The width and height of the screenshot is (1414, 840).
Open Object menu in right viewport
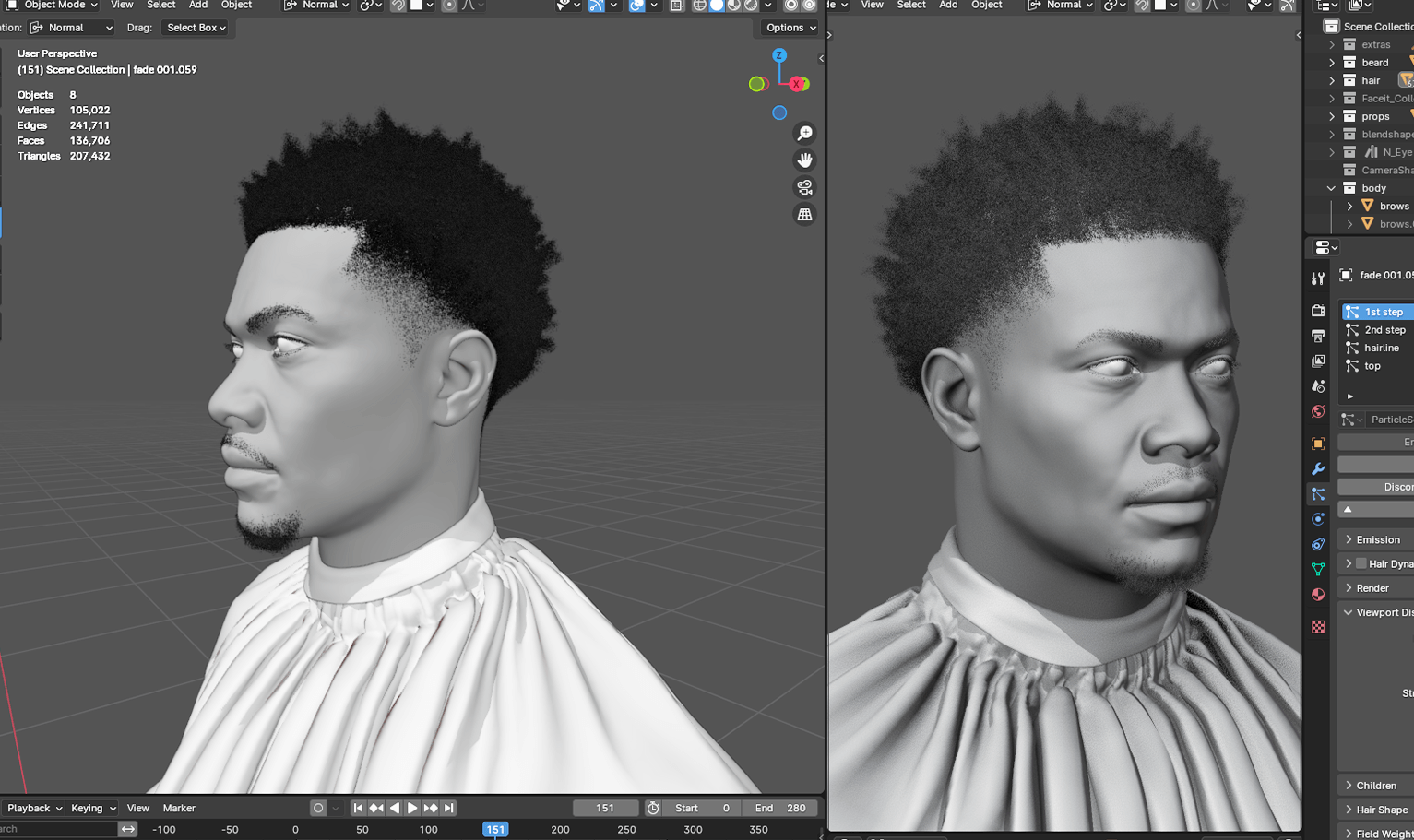(987, 6)
